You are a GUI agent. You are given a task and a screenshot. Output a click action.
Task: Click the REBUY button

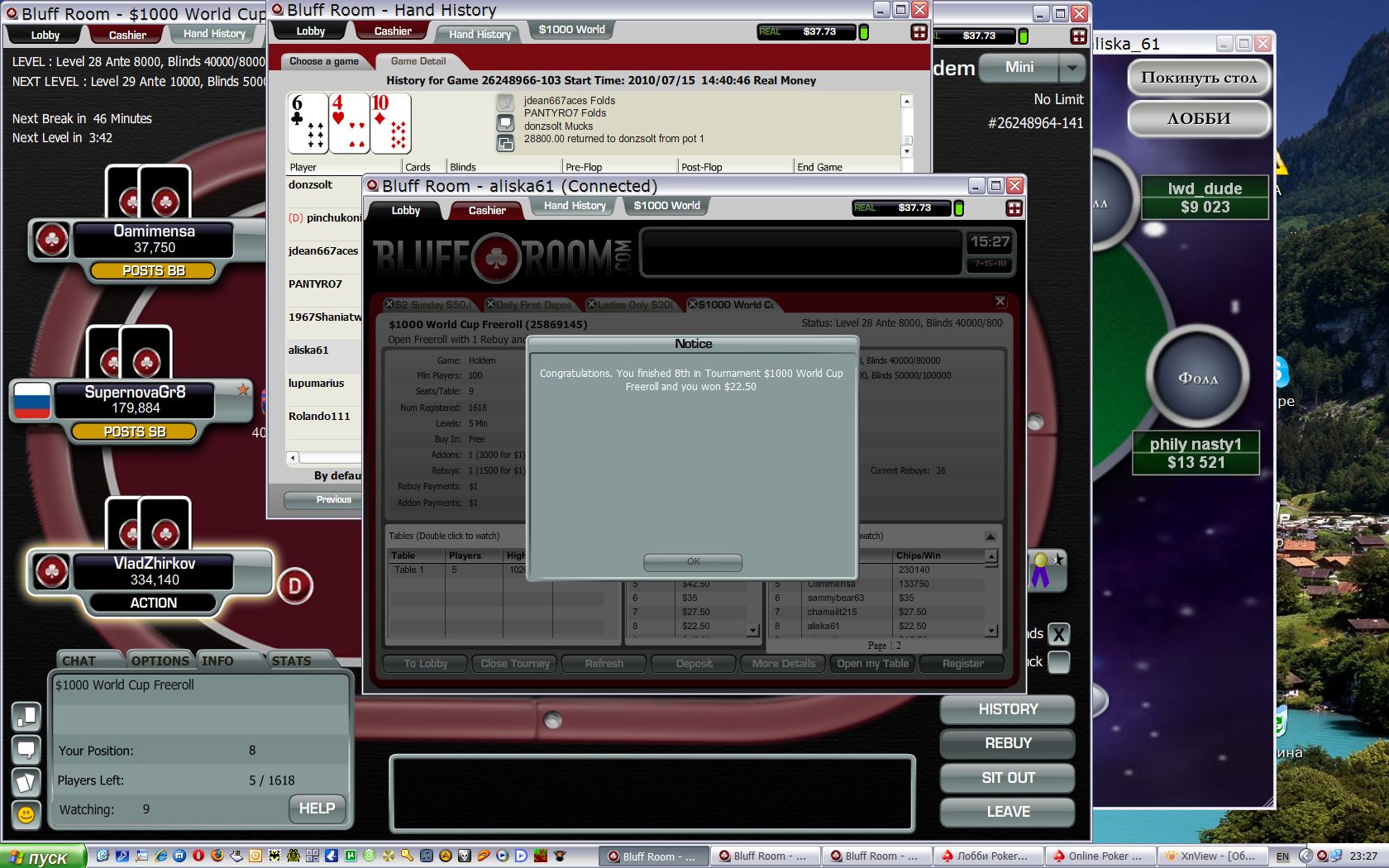(1008, 743)
